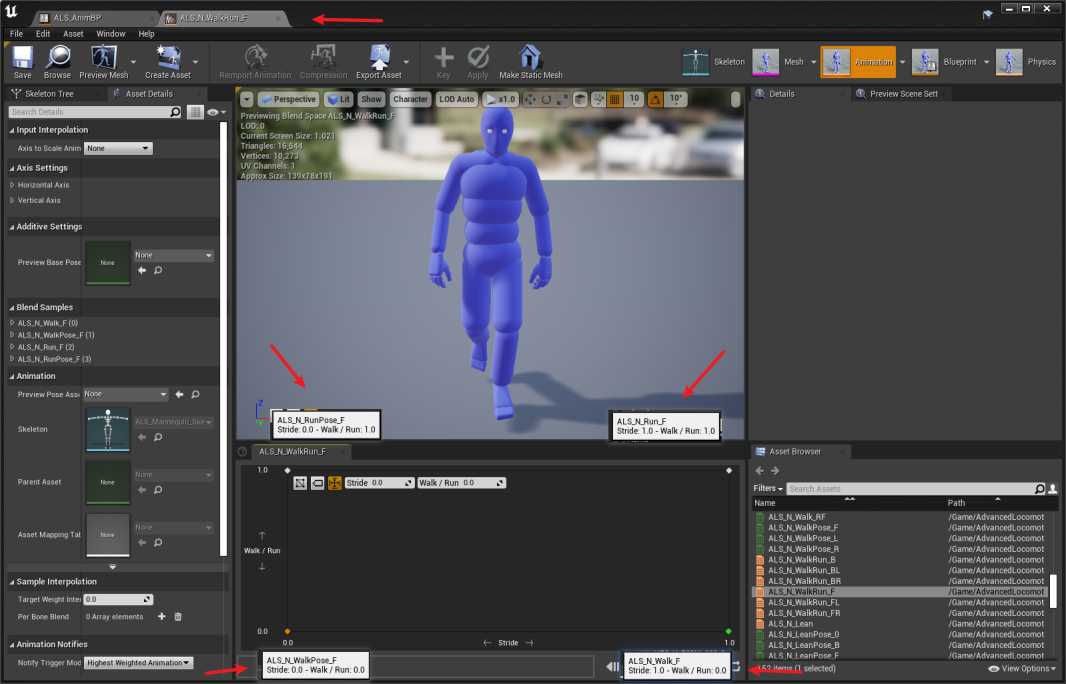Switch to Blueprint editor mode
Viewport: 1066px width, 684px height.
coord(944,62)
